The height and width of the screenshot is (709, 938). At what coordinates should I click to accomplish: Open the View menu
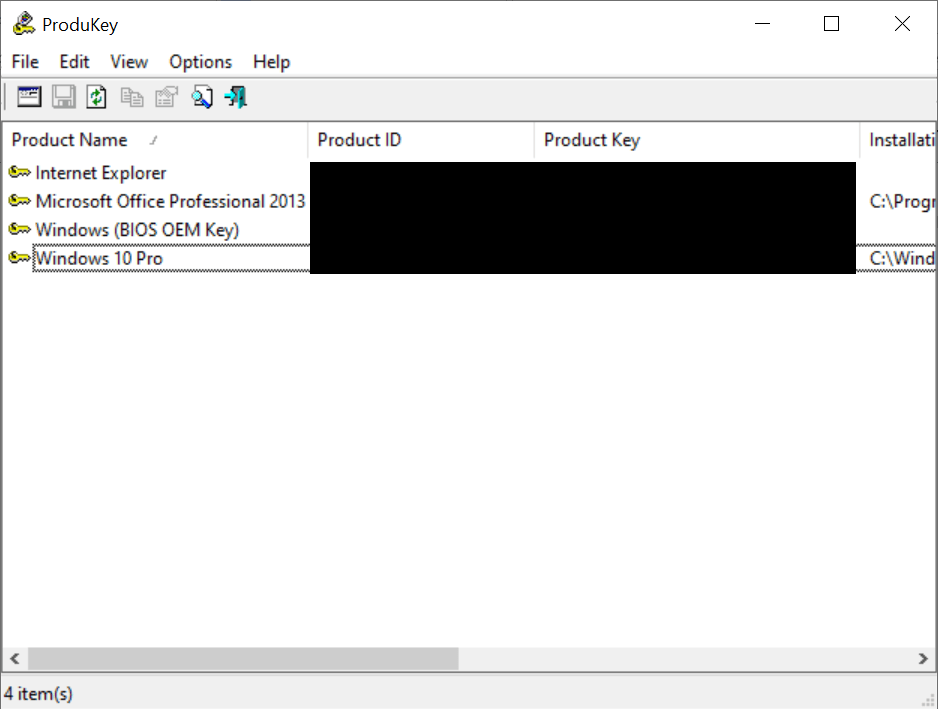[x=129, y=62]
